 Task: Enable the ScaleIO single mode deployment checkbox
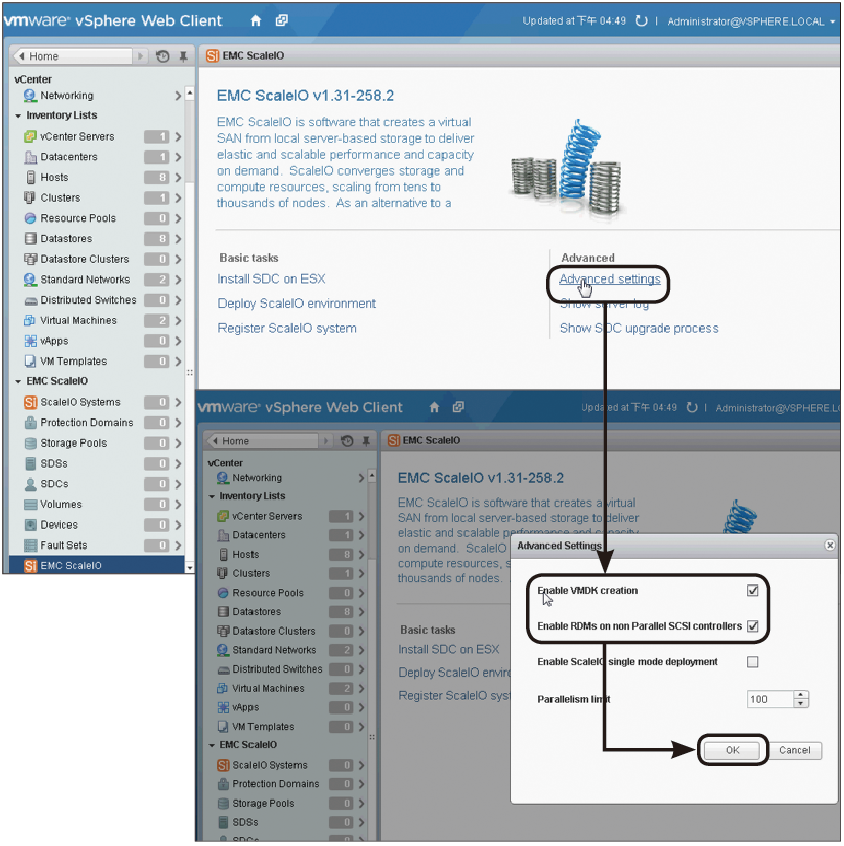point(752,662)
